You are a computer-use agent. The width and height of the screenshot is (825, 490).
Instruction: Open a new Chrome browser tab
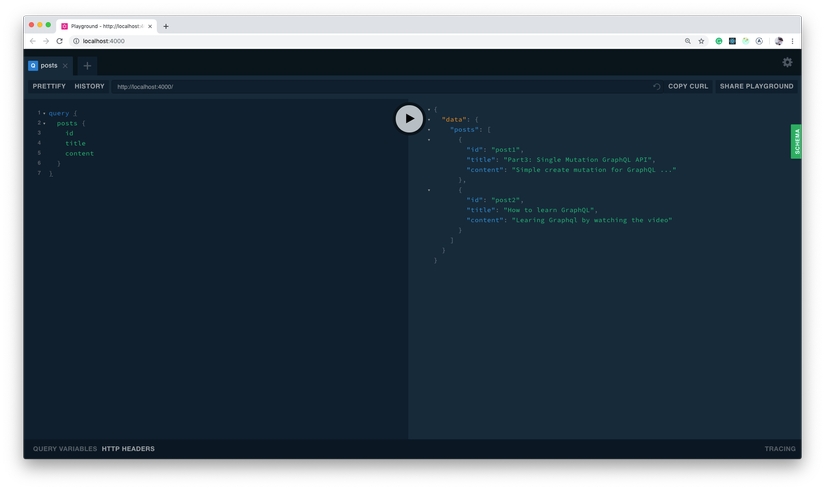point(166,26)
